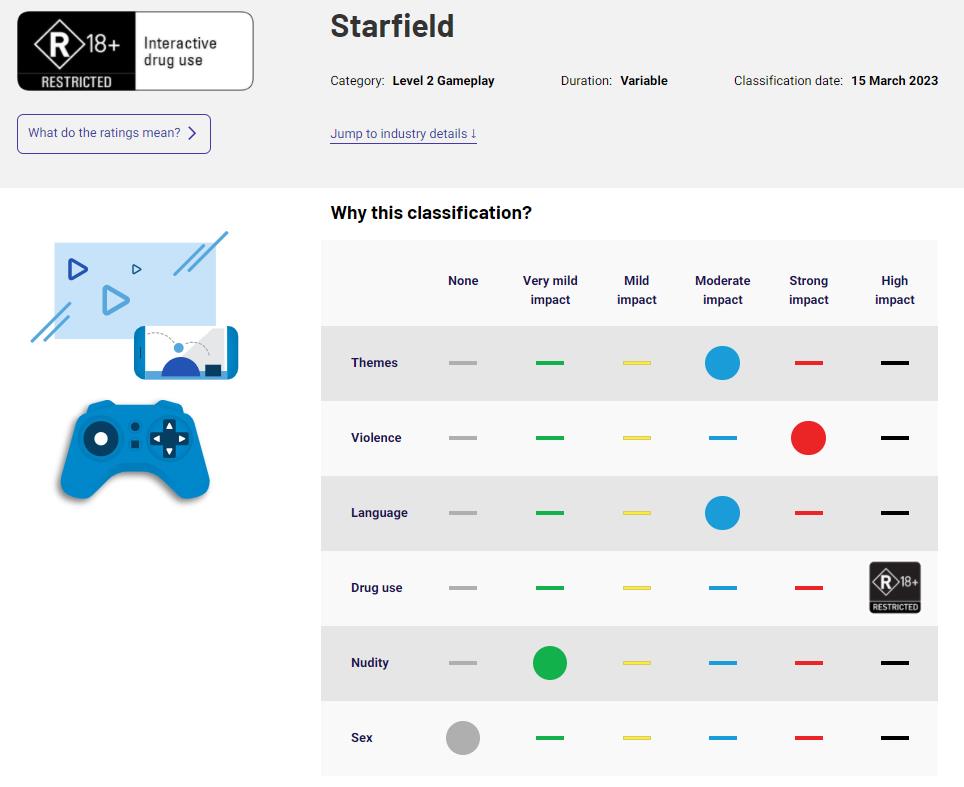Click the red Strong impact dash for Nudity

point(808,663)
